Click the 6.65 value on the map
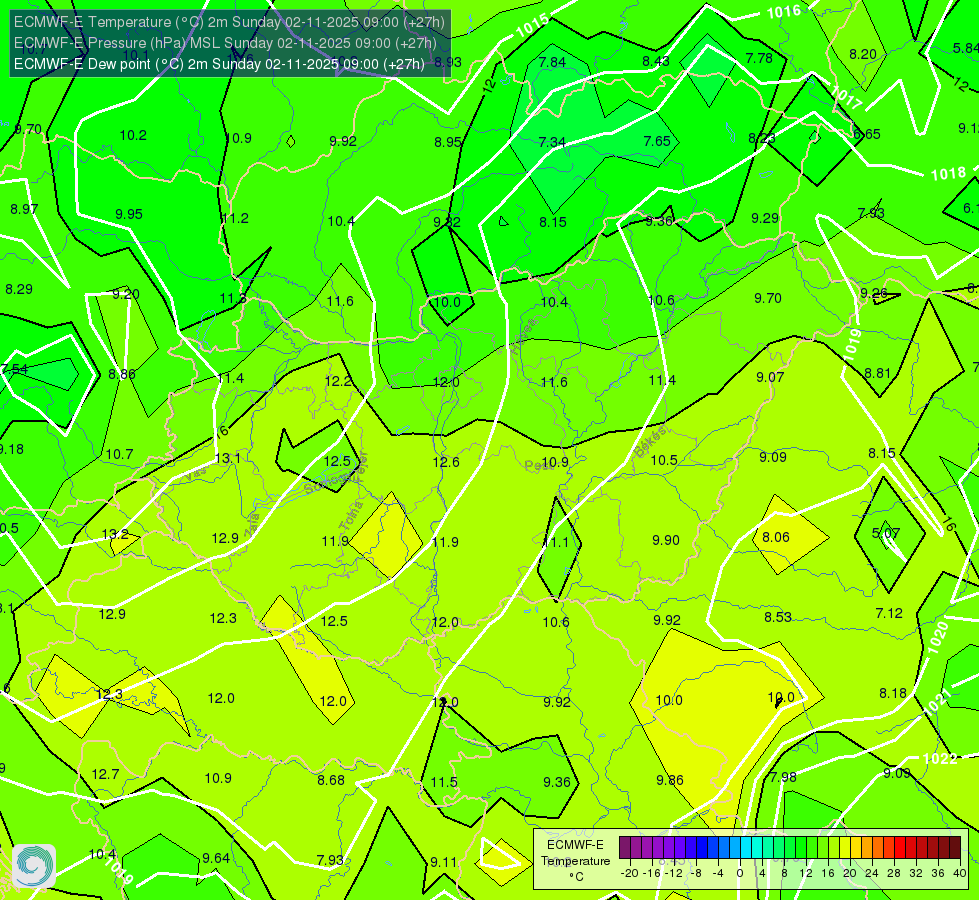 (867, 134)
